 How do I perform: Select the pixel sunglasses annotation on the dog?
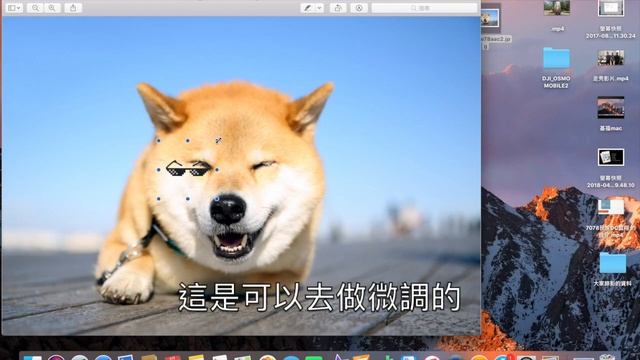tap(189, 168)
